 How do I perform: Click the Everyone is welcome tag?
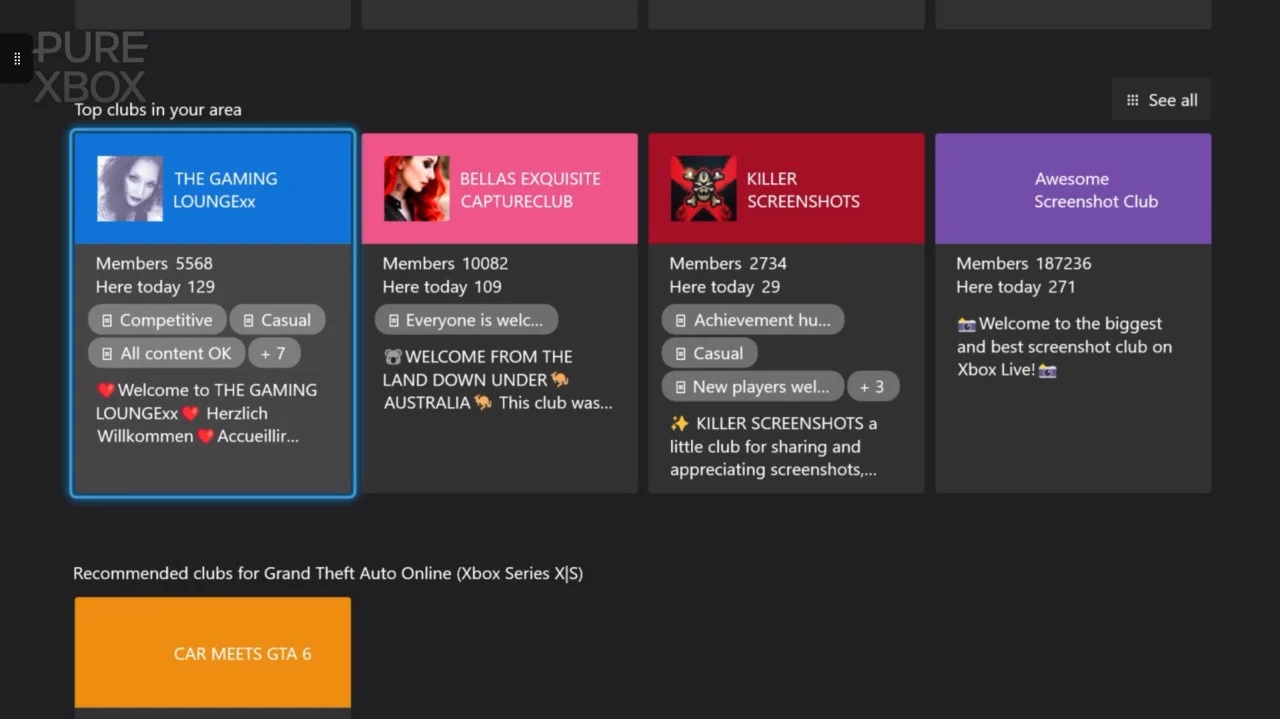(x=466, y=320)
